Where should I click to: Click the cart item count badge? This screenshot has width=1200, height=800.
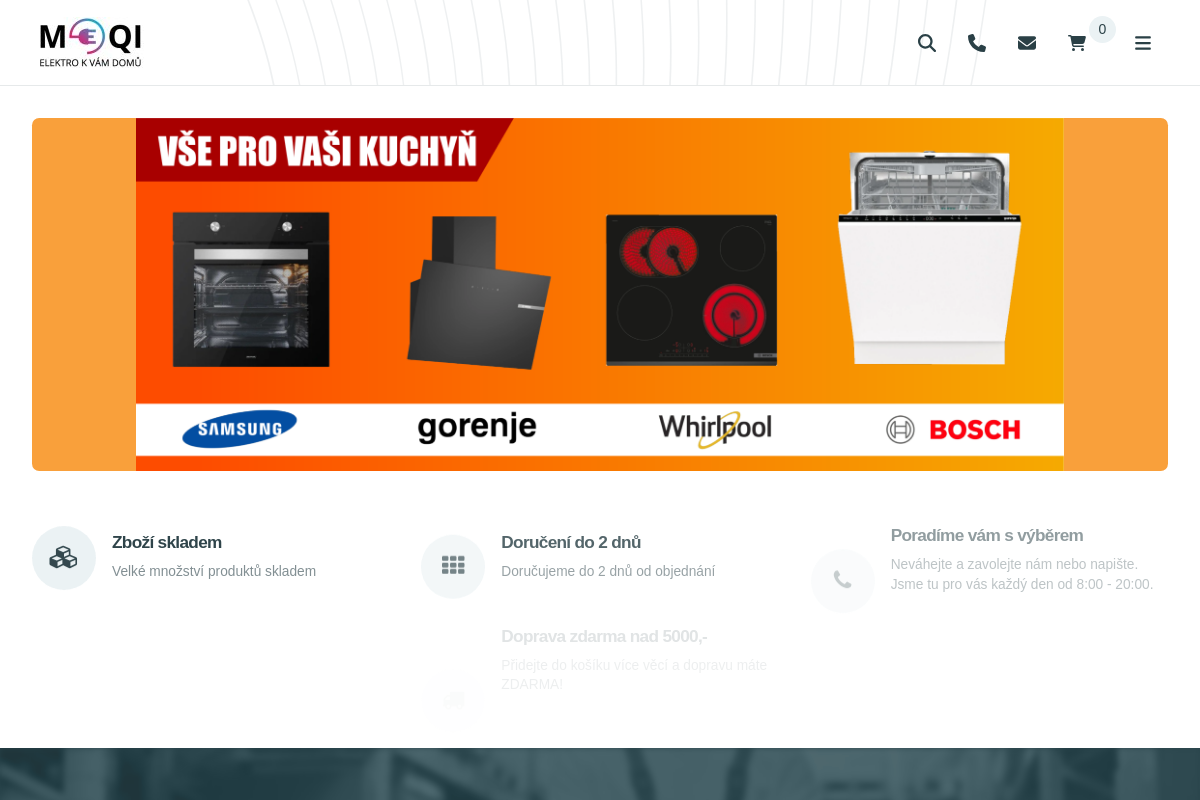click(x=1102, y=29)
